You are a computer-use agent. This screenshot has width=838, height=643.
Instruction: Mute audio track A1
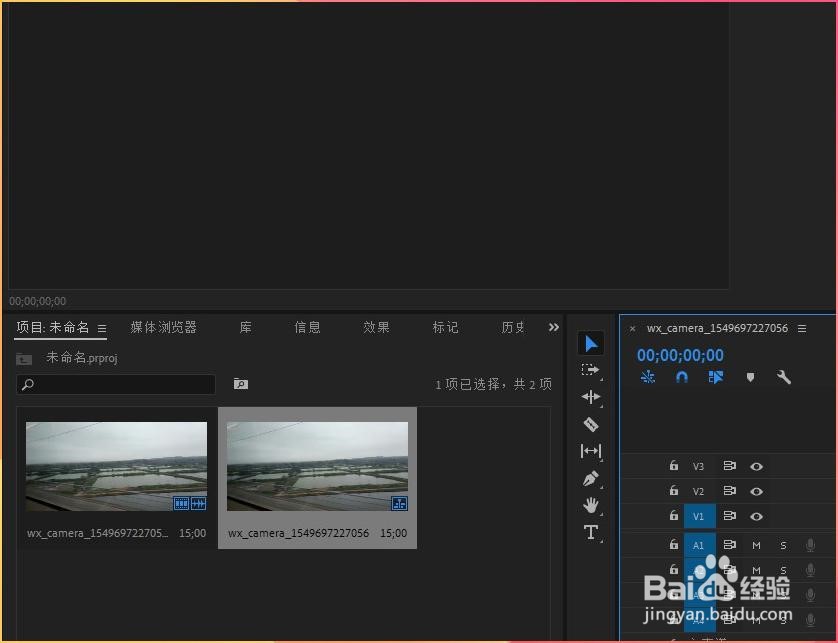756,545
